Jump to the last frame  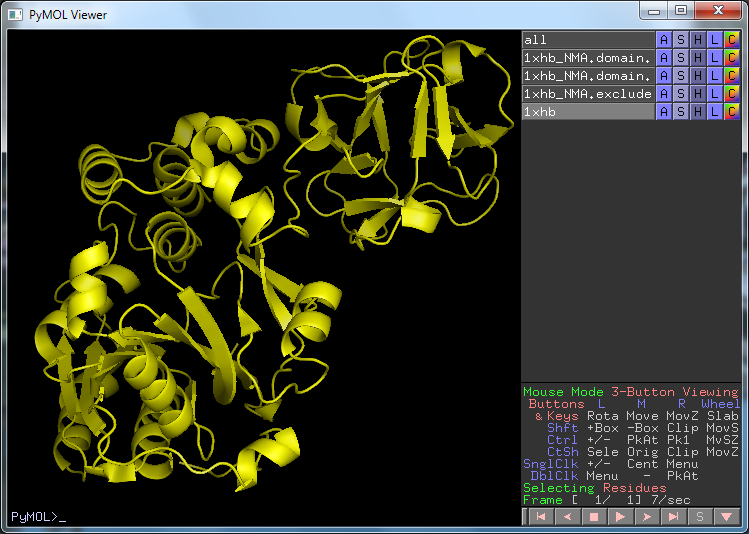[673, 517]
